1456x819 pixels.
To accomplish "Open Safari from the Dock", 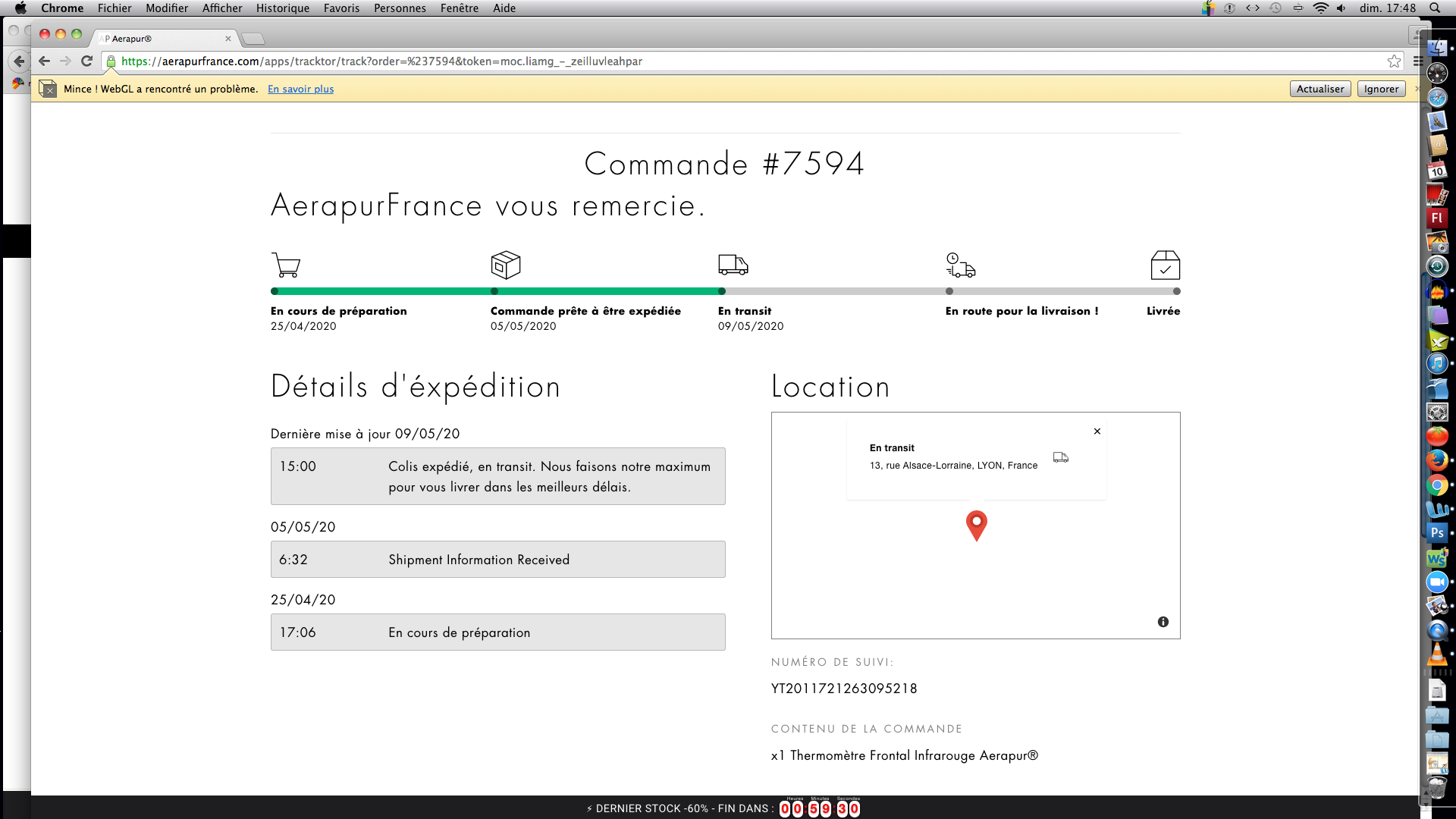I will click(1437, 97).
